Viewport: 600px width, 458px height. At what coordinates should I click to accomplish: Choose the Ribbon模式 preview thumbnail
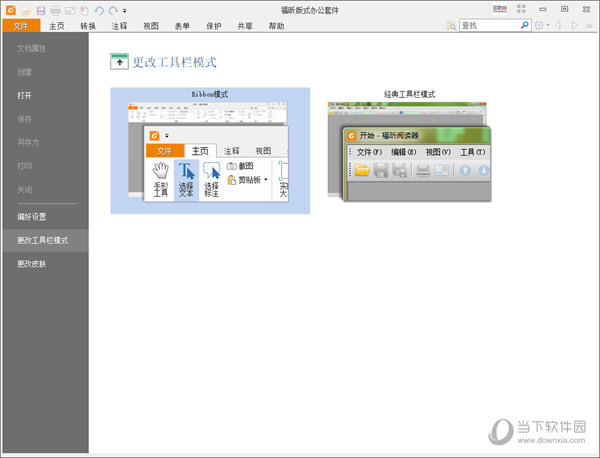[210, 151]
